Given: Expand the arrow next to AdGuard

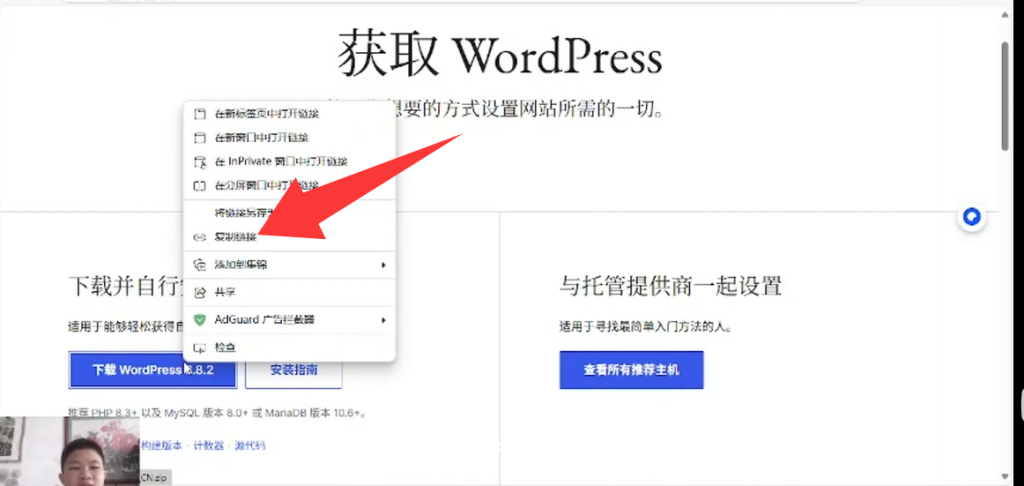Looking at the screenshot, I should [x=383, y=320].
